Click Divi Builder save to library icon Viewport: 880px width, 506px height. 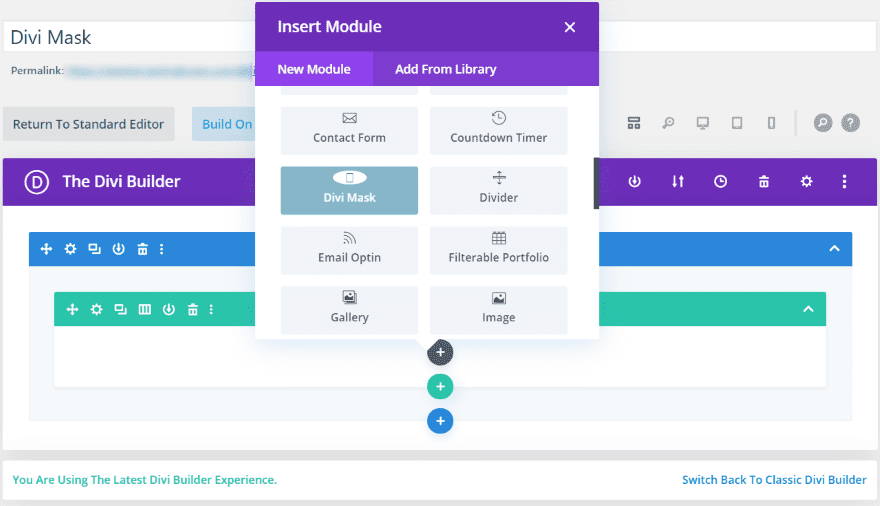point(634,181)
